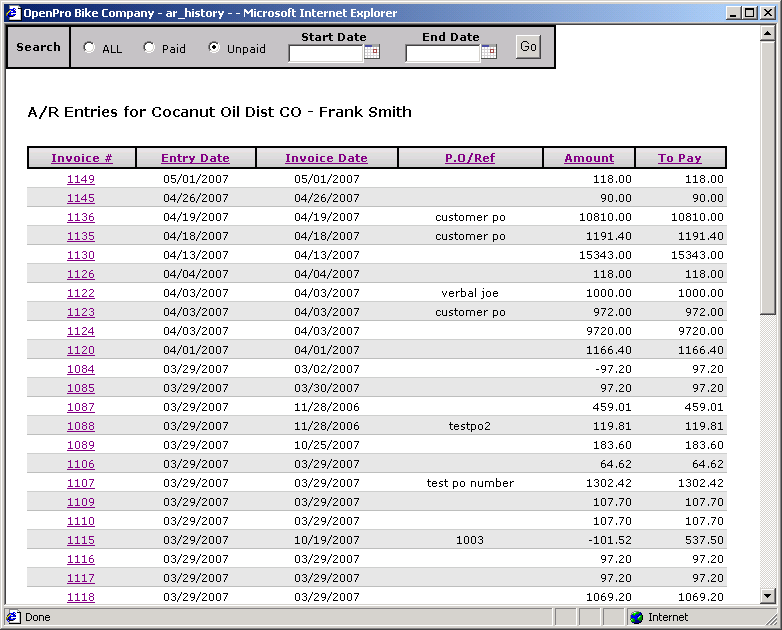Screen dimensions: 782x630
Task: Click the Internet Explorer title bar icon
Action: pos(13,13)
